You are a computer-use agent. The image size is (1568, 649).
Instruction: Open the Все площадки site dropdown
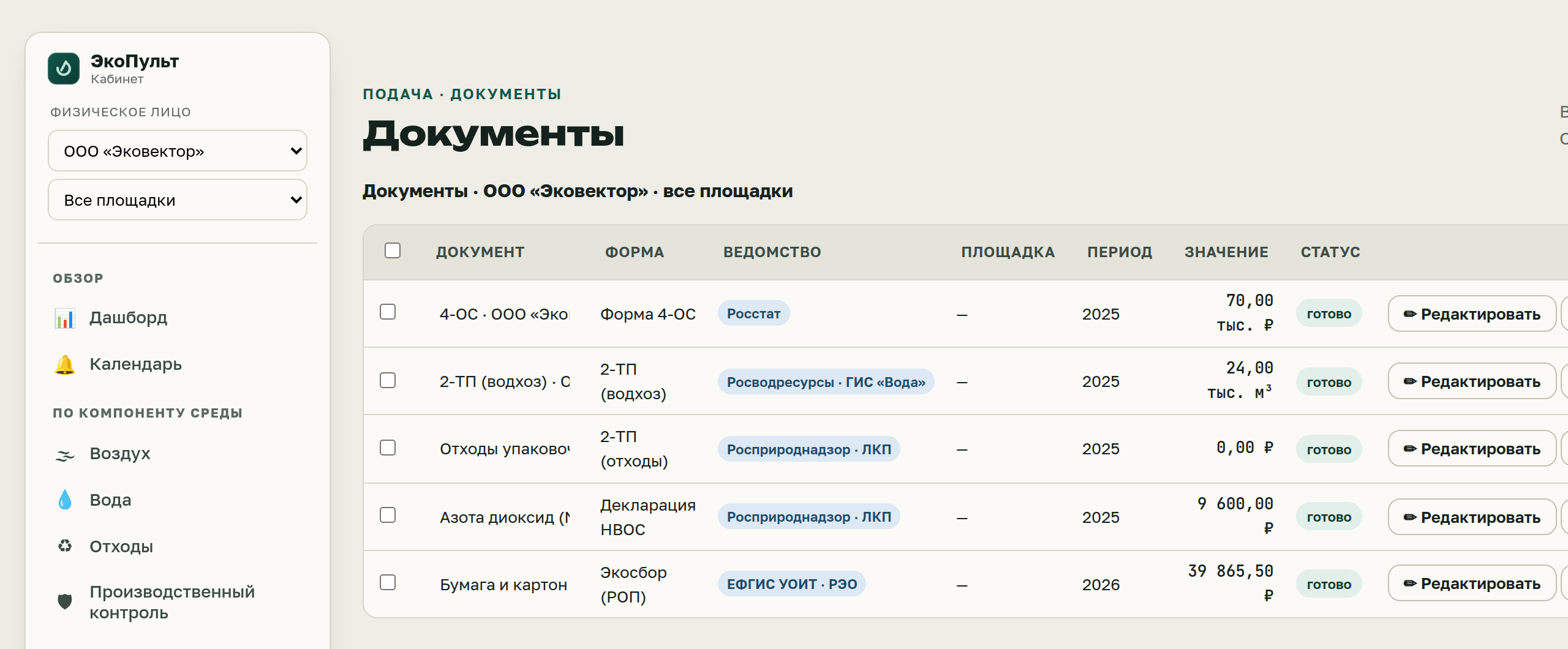click(x=178, y=200)
